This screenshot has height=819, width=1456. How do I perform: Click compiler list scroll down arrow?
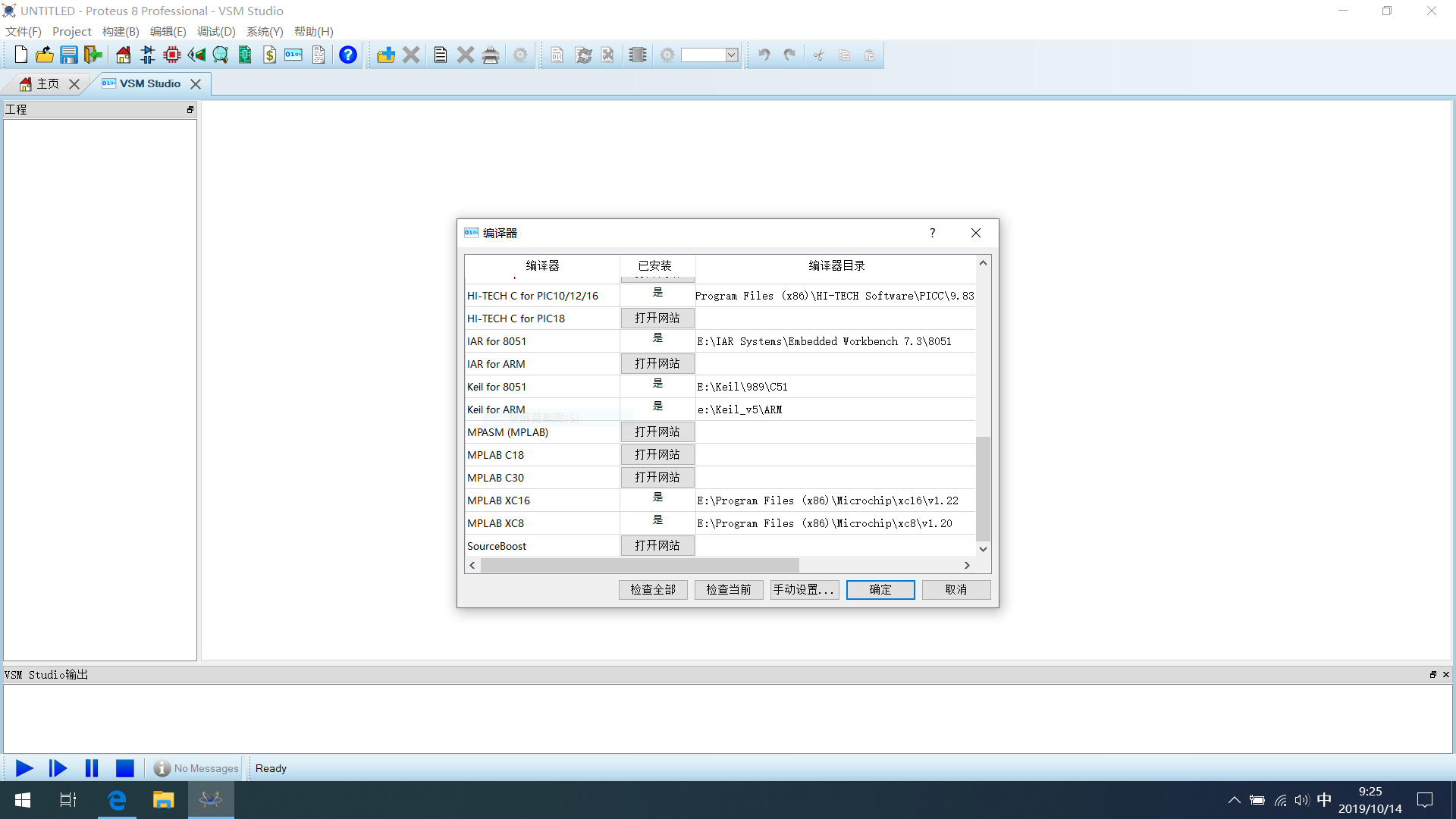pos(983,549)
